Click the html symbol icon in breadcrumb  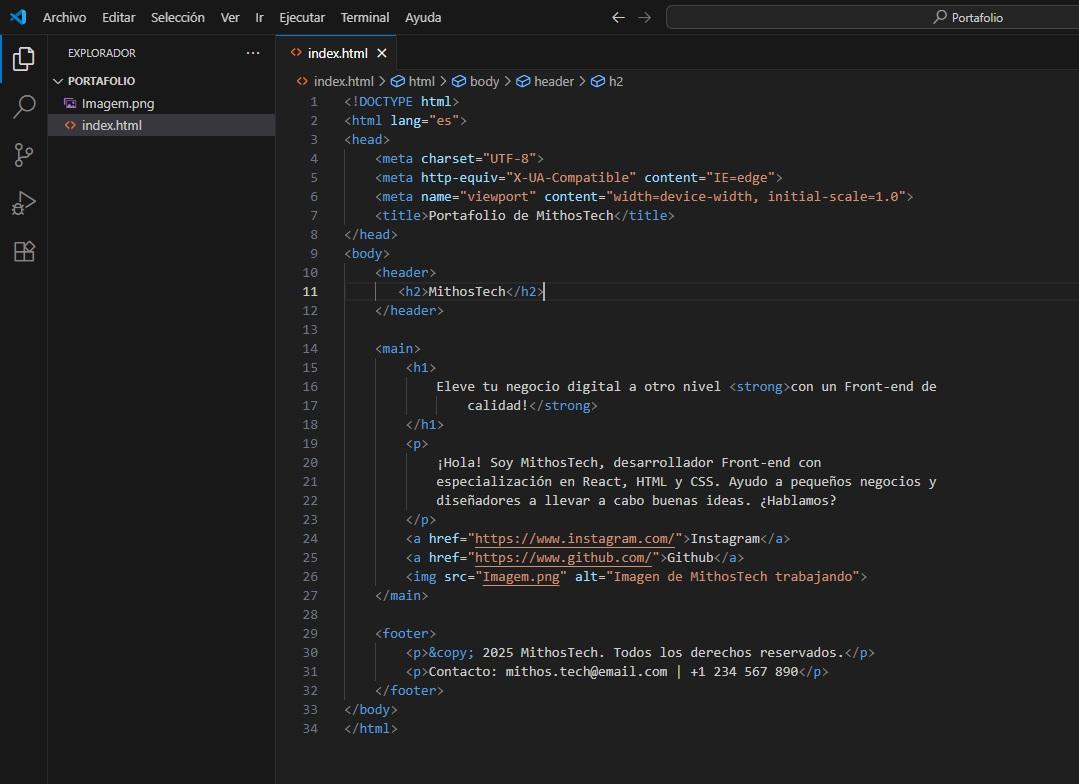[398, 81]
